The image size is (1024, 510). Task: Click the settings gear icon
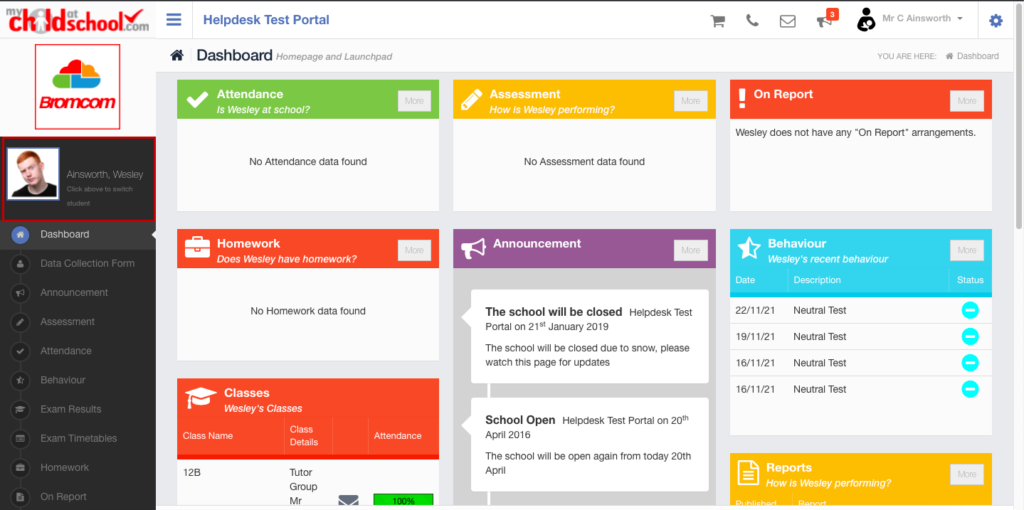(995, 21)
